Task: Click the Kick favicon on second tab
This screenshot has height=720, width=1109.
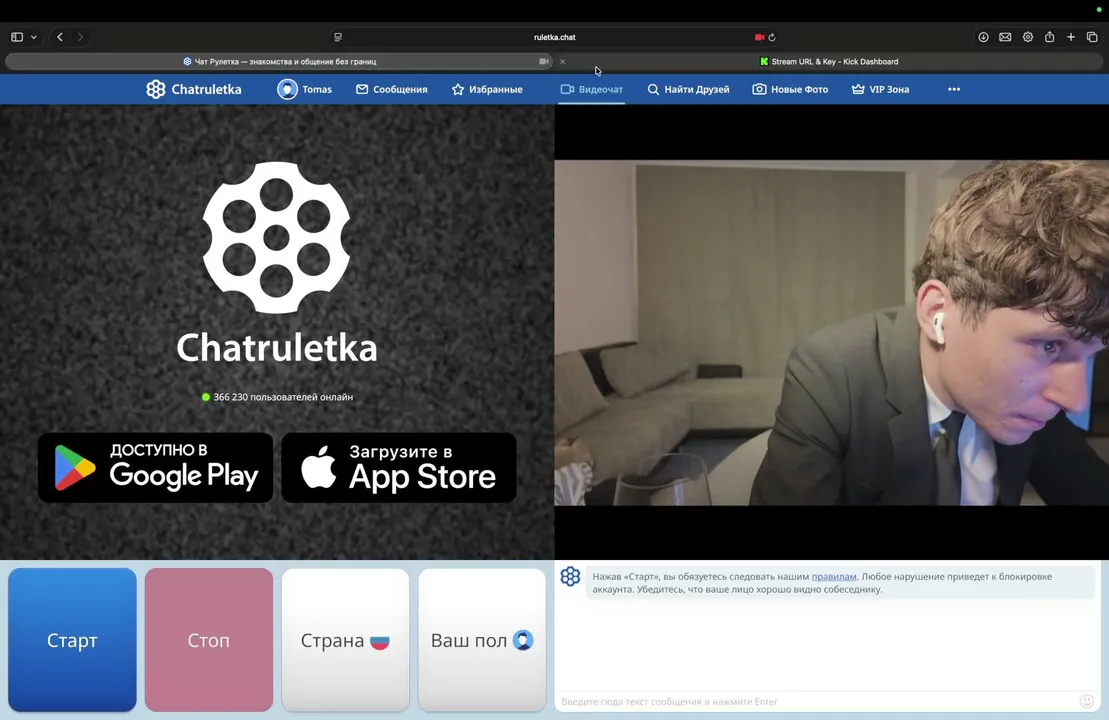Action: pos(764,62)
